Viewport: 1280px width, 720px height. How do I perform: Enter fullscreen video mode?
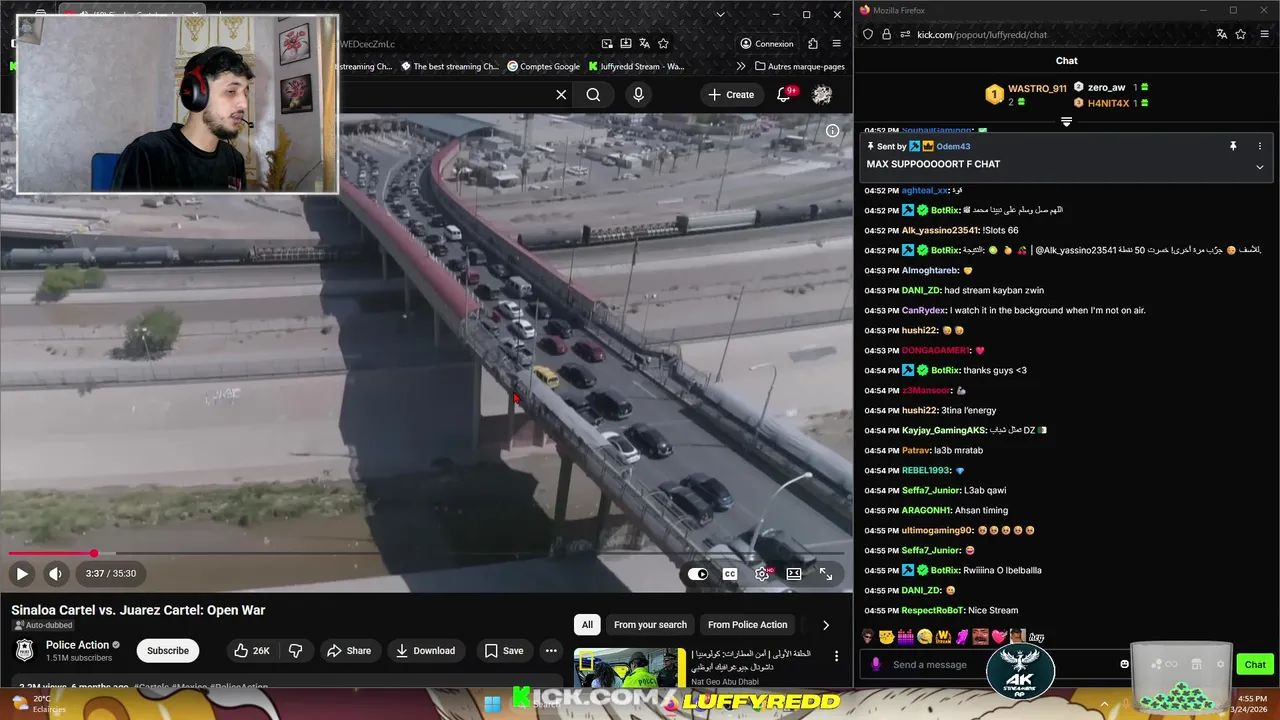(x=826, y=574)
